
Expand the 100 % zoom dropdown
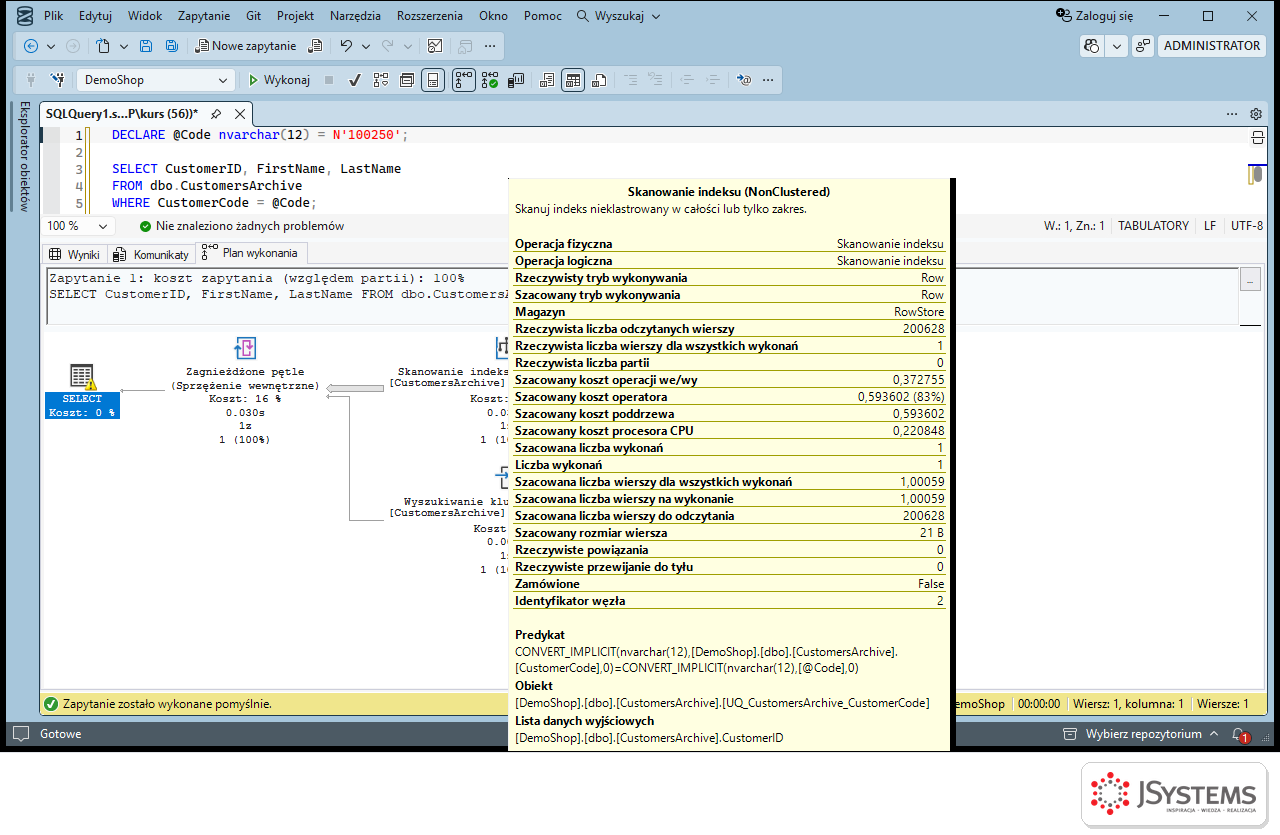(80, 226)
